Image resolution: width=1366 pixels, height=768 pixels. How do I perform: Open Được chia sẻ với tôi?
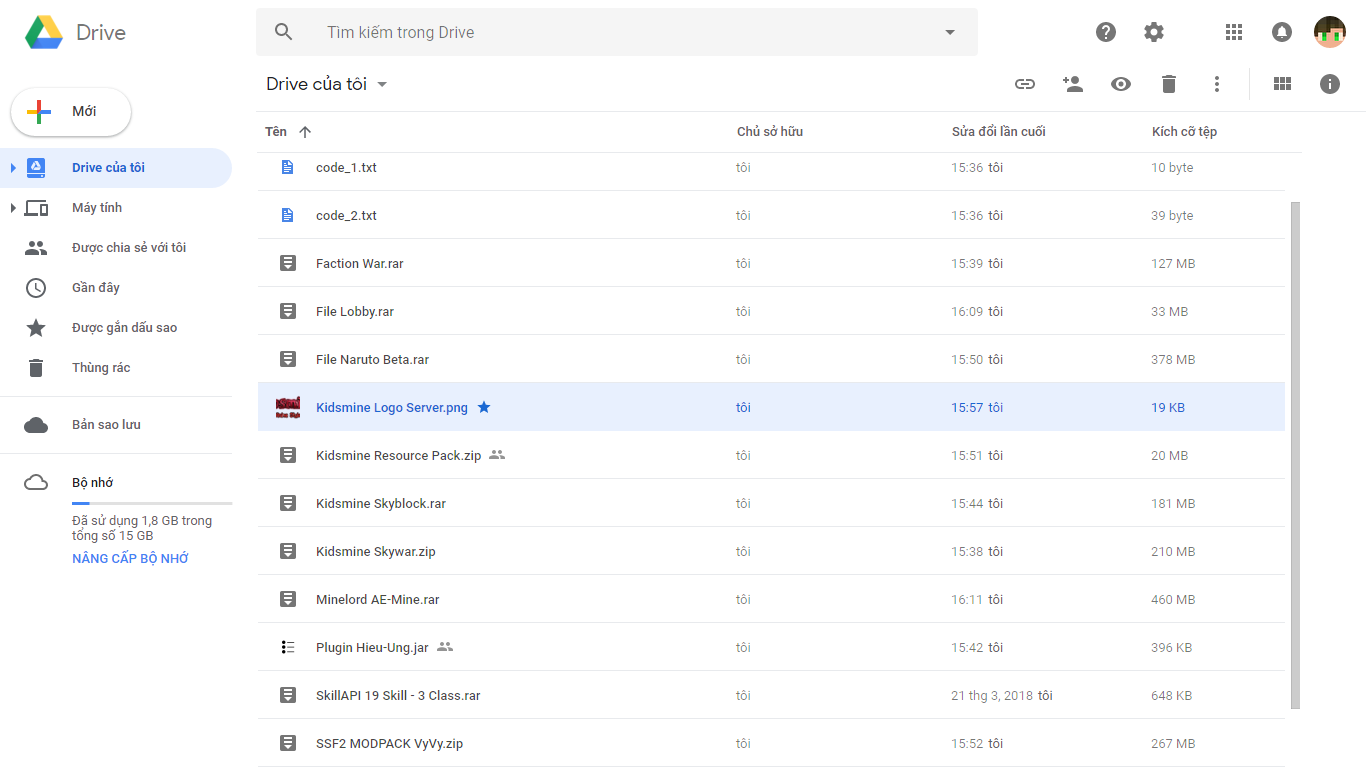pyautogui.click(x=116, y=248)
